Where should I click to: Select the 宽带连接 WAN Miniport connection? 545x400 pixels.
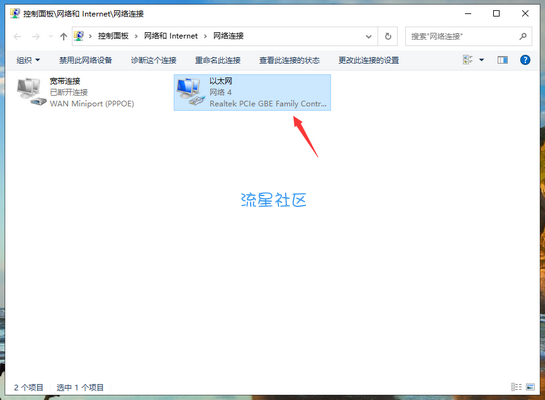coord(76,92)
